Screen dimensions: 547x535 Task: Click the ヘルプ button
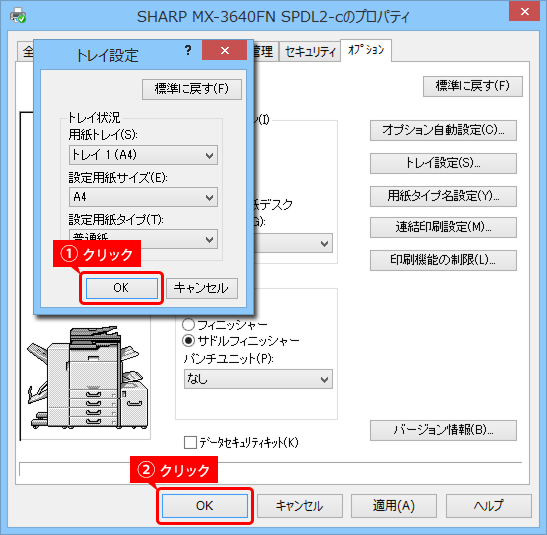click(x=488, y=506)
